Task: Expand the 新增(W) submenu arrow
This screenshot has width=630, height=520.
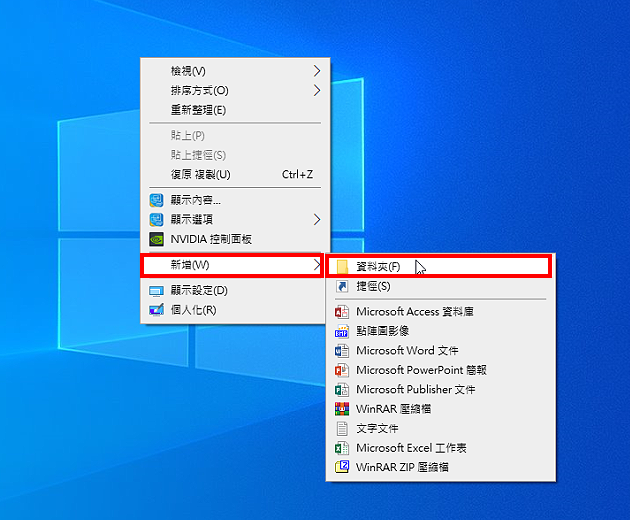Action: [317, 265]
